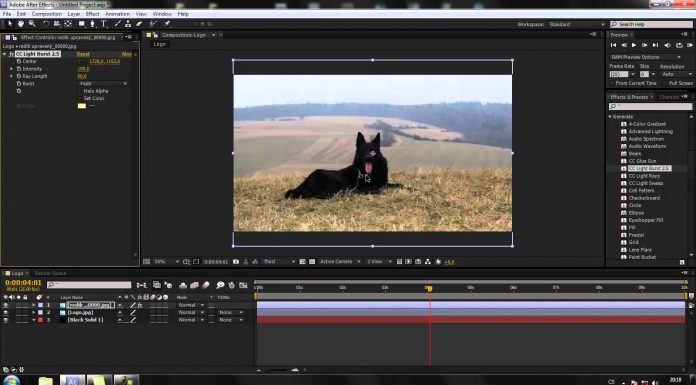
Task: Toggle the Live Update icon in timeline
Action: click(x=157, y=285)
